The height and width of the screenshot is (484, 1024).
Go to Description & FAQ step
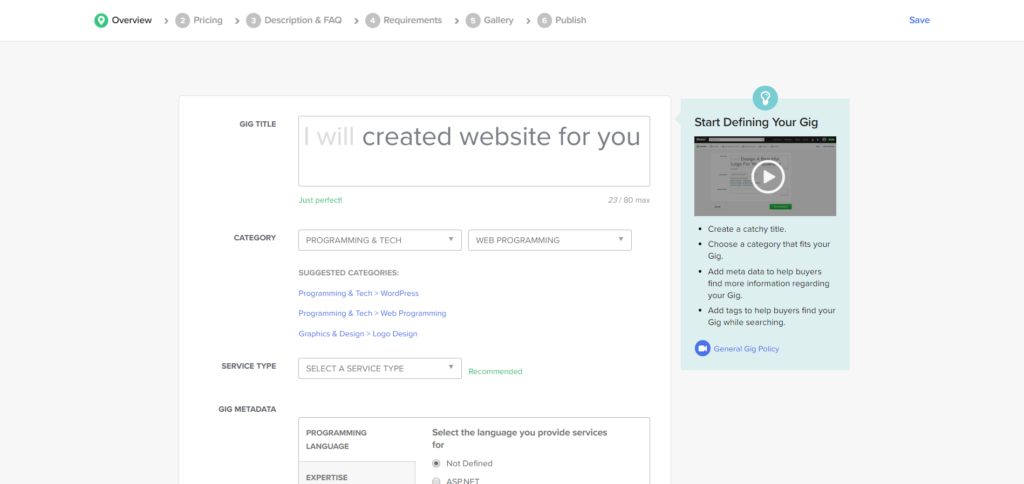[303, 20]
